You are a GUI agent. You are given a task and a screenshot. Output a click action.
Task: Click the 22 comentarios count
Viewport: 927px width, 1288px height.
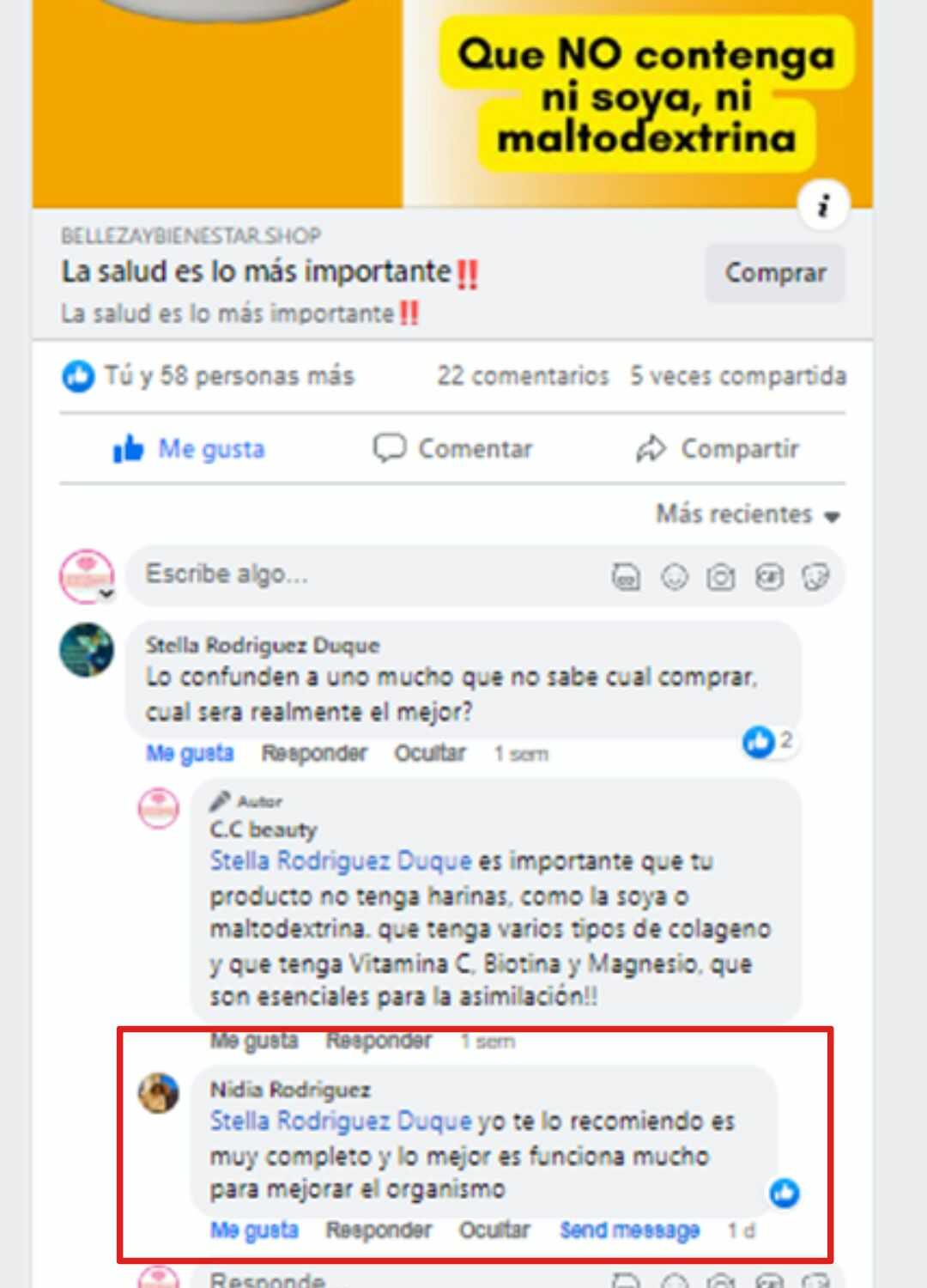[x=523, y=376]
